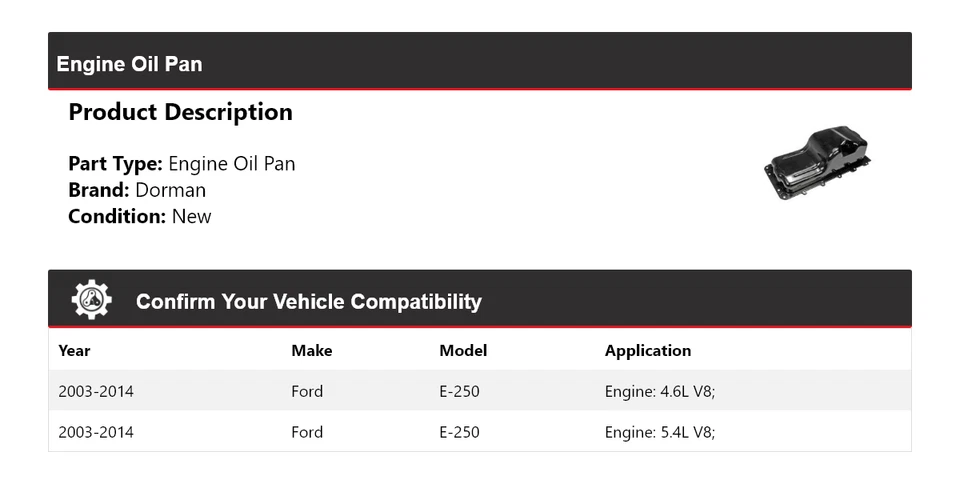960x484 pixels.
Task: Select the Application column header
Action: click(x=648, y=350)
